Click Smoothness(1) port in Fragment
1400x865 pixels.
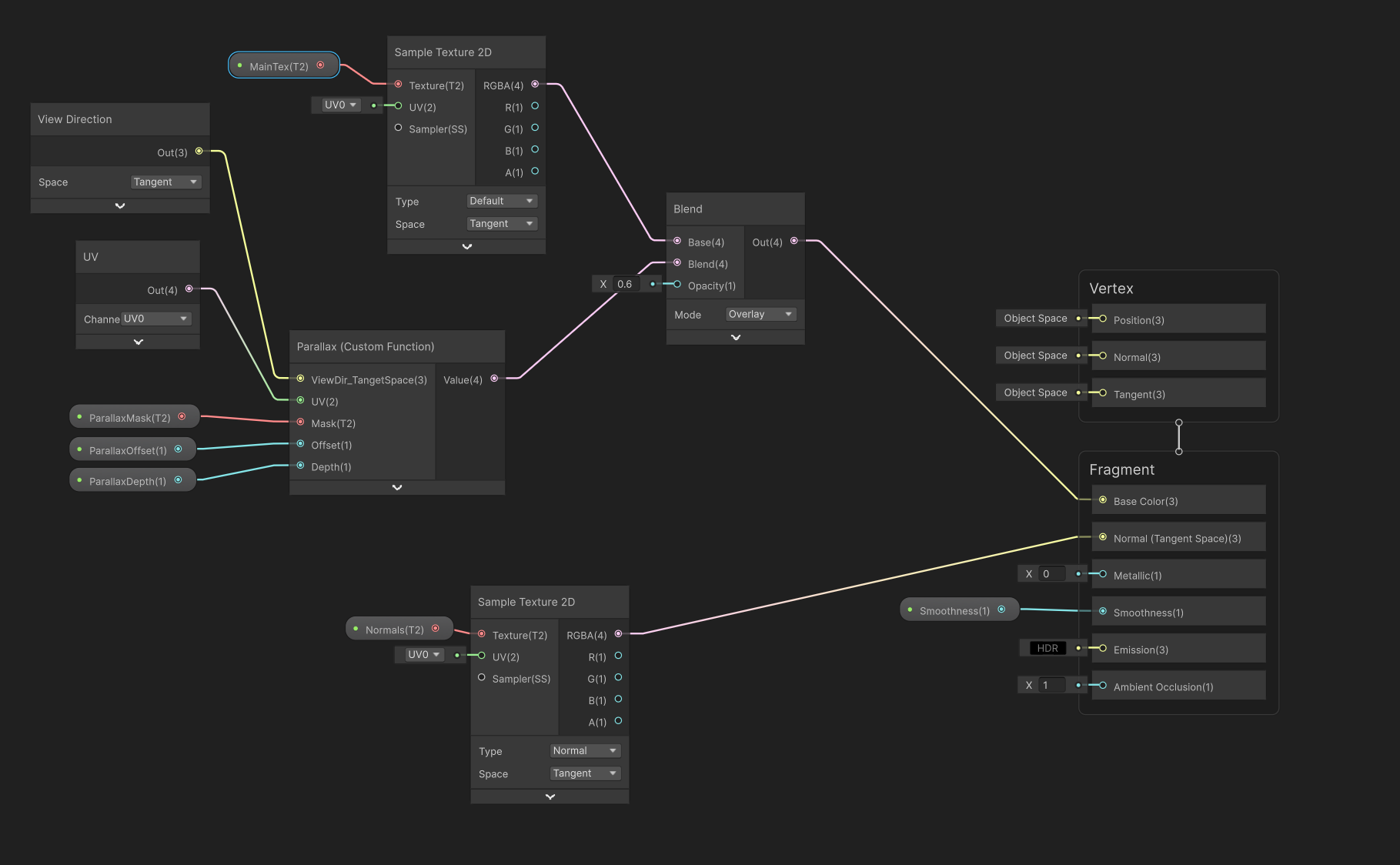(1103, 611)
